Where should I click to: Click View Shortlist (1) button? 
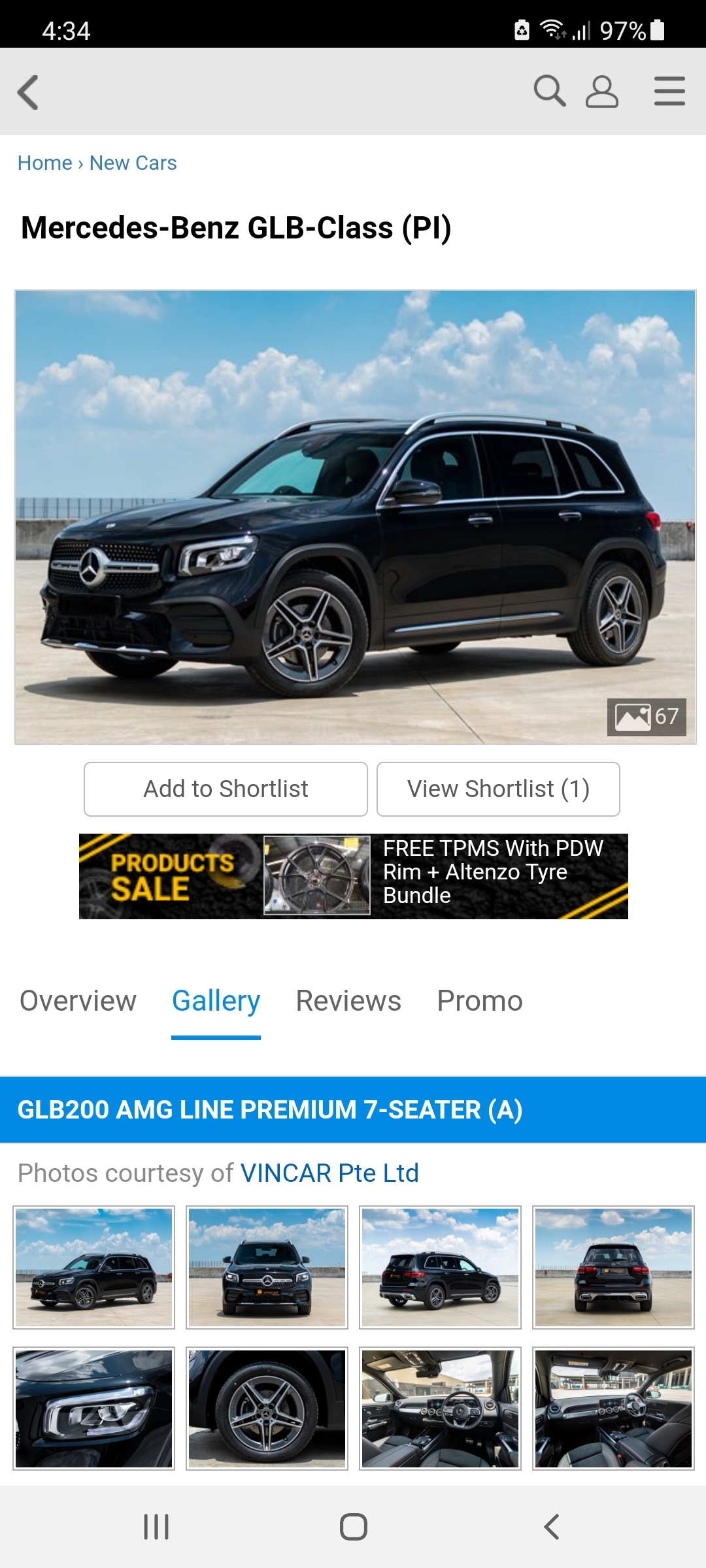pos(498,789)
